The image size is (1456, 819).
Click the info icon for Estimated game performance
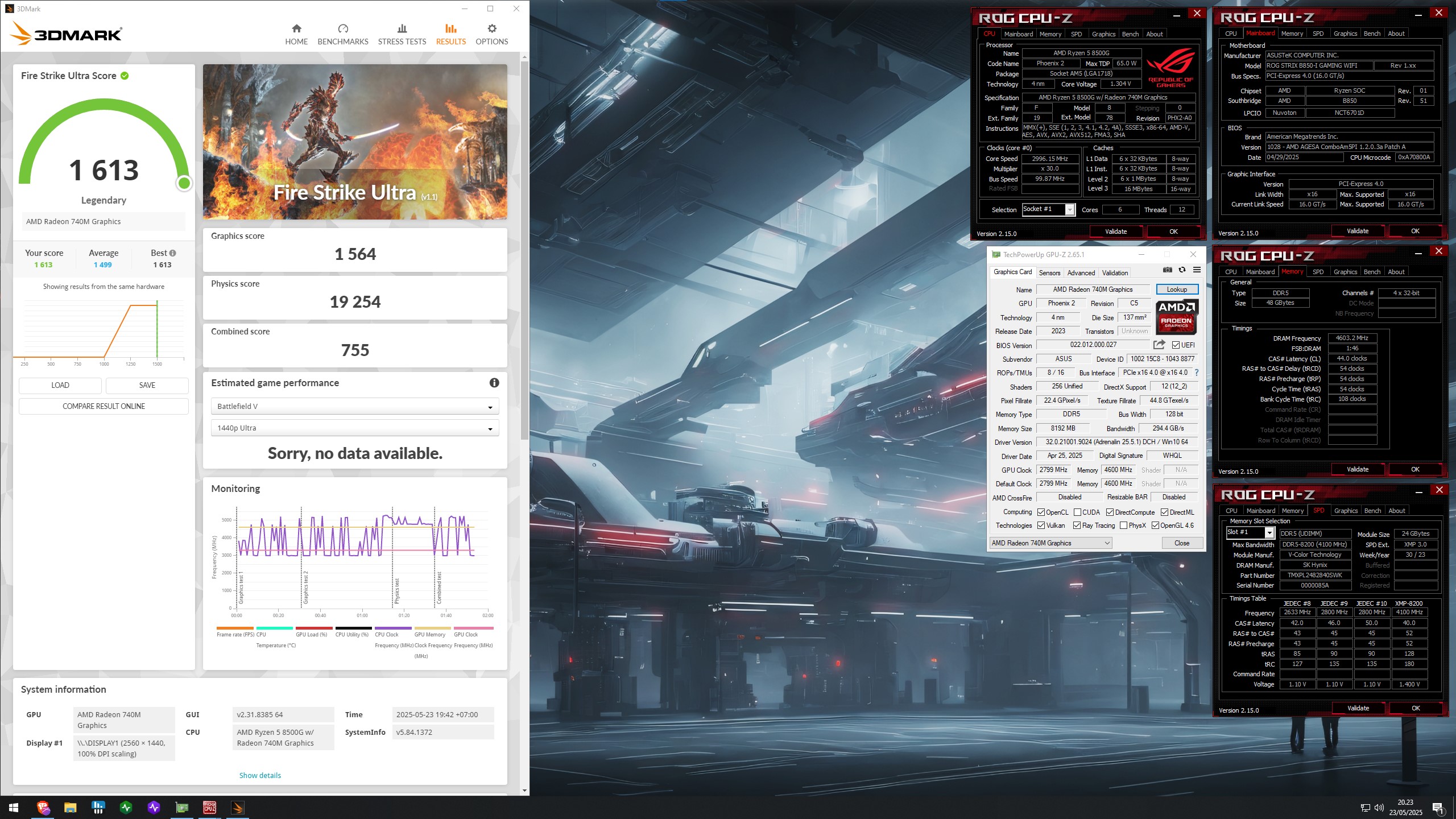[494, 383]
